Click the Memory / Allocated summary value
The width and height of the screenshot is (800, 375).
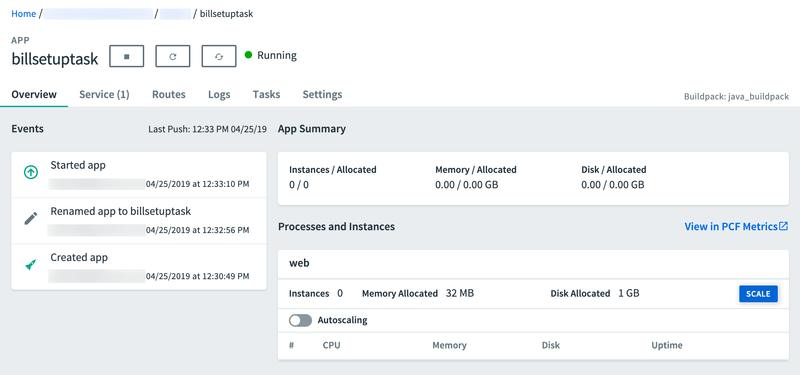(467, 185)
